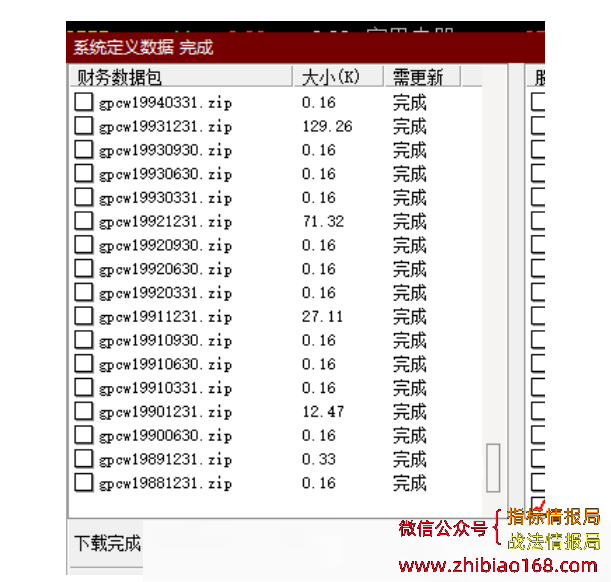
Task: Toggle checkbox for gpcw19900630.zip
Action: pyautogui.click(x=84, y=435)
